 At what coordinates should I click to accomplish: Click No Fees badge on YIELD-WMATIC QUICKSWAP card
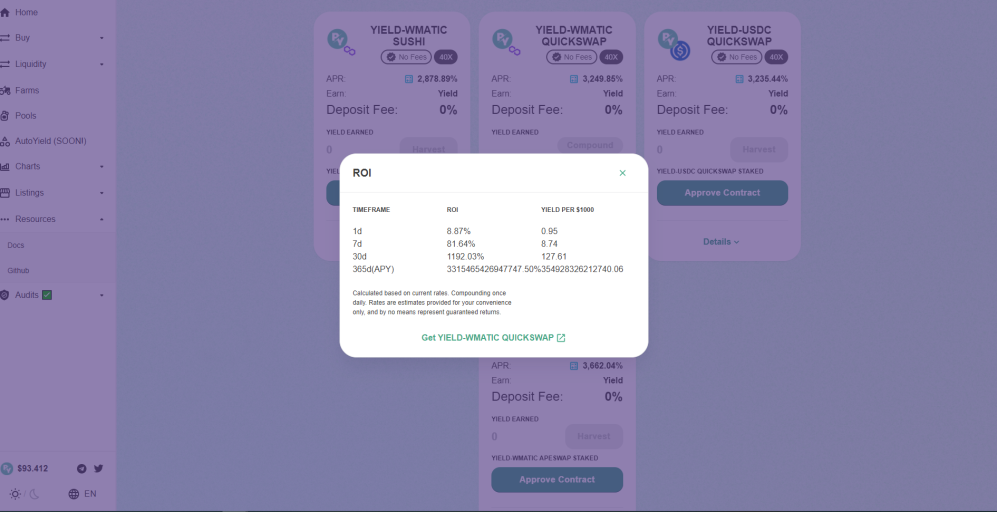[x=572, y=57]
